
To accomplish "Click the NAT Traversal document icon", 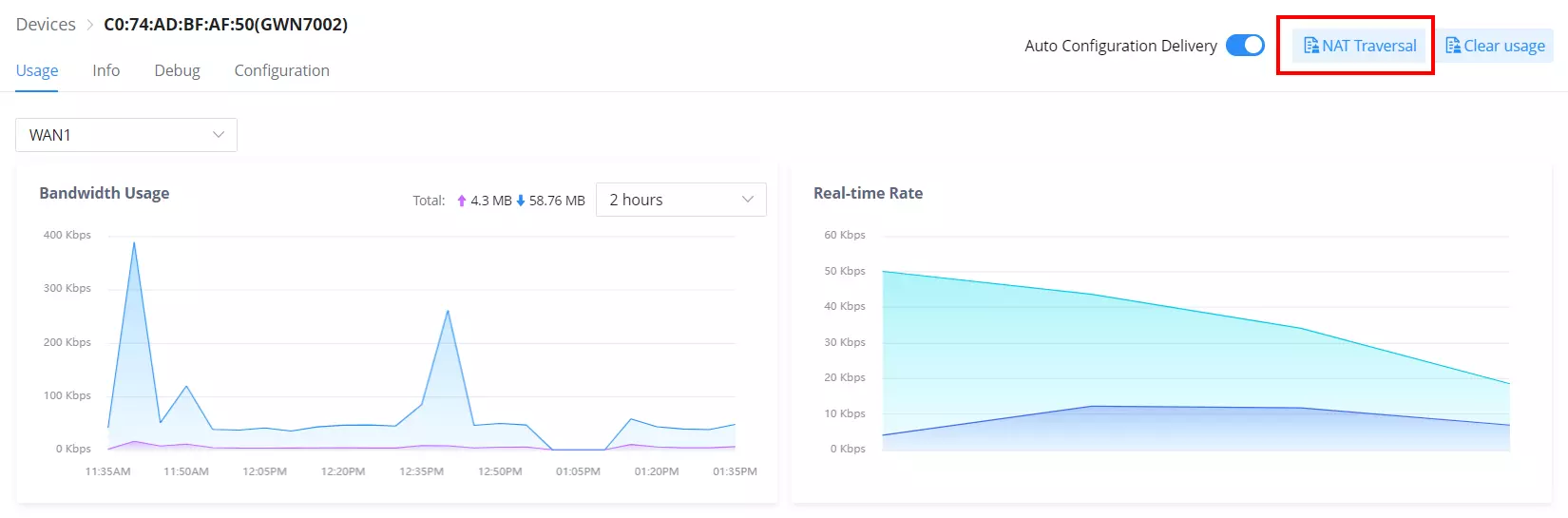I will point(1311,46).
